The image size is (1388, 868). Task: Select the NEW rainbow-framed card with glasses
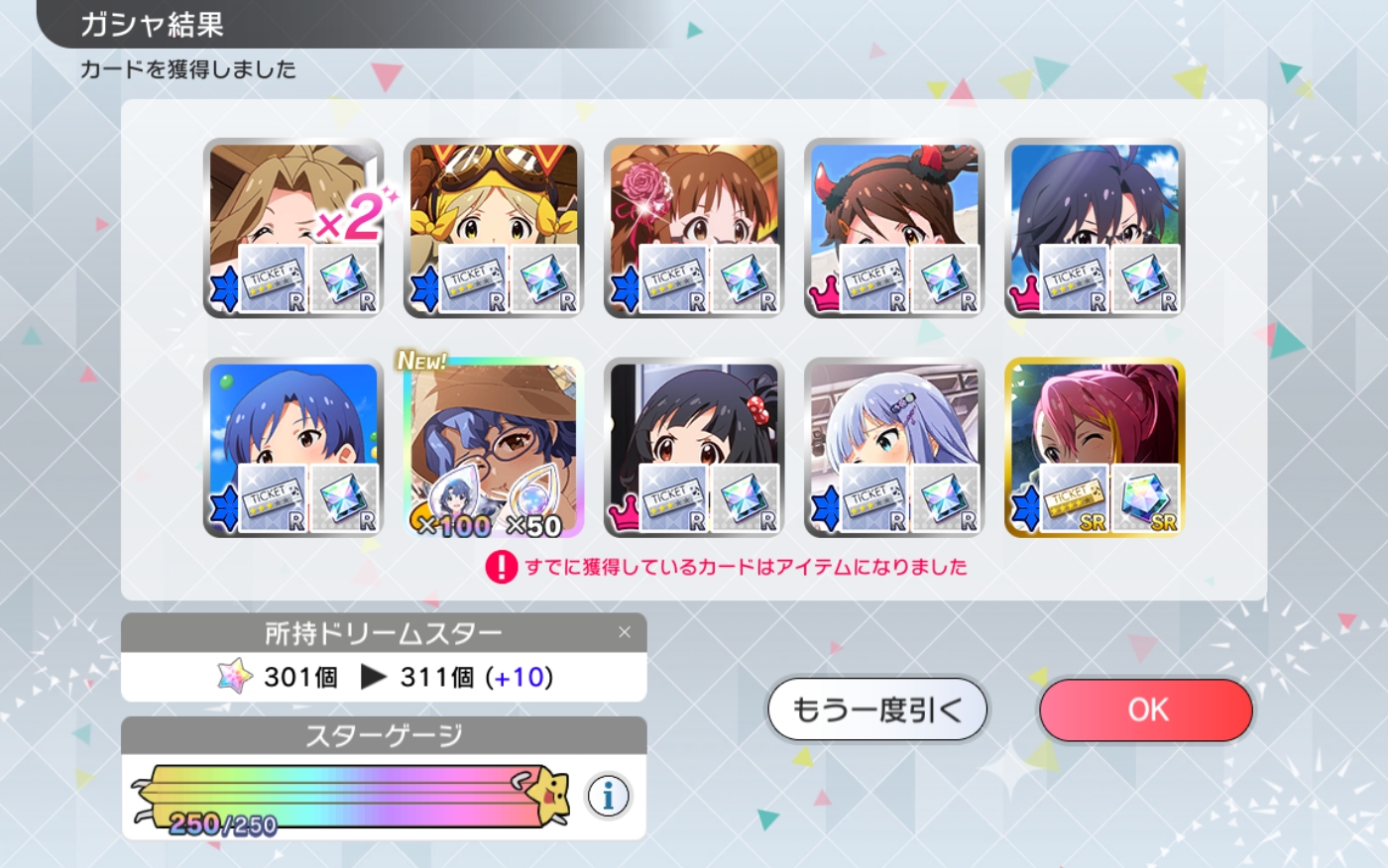pos(493,447)
